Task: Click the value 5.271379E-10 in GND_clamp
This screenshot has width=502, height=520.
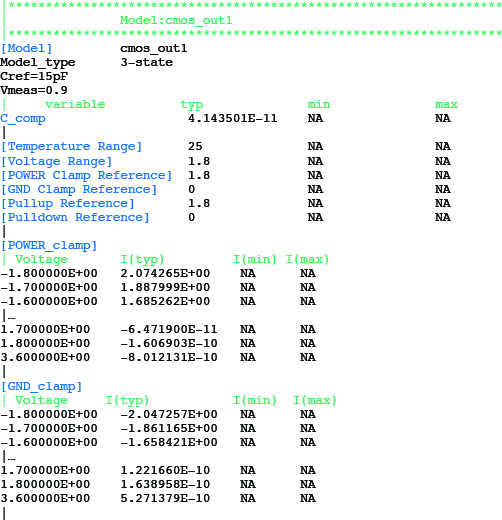Action: click(x=165, y=498)
